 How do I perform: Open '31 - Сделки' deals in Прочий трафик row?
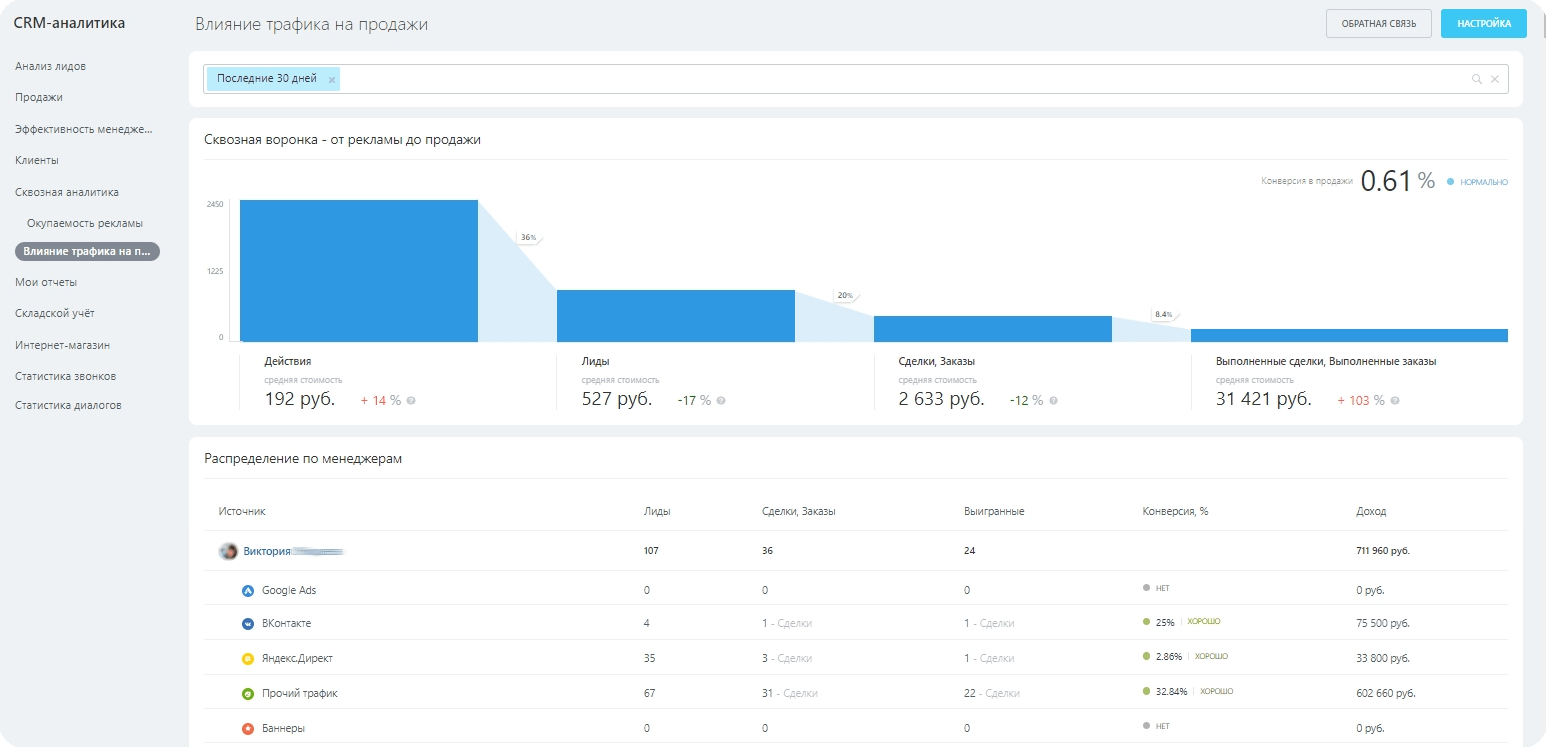pyautogui.click(x=789, y=693)
